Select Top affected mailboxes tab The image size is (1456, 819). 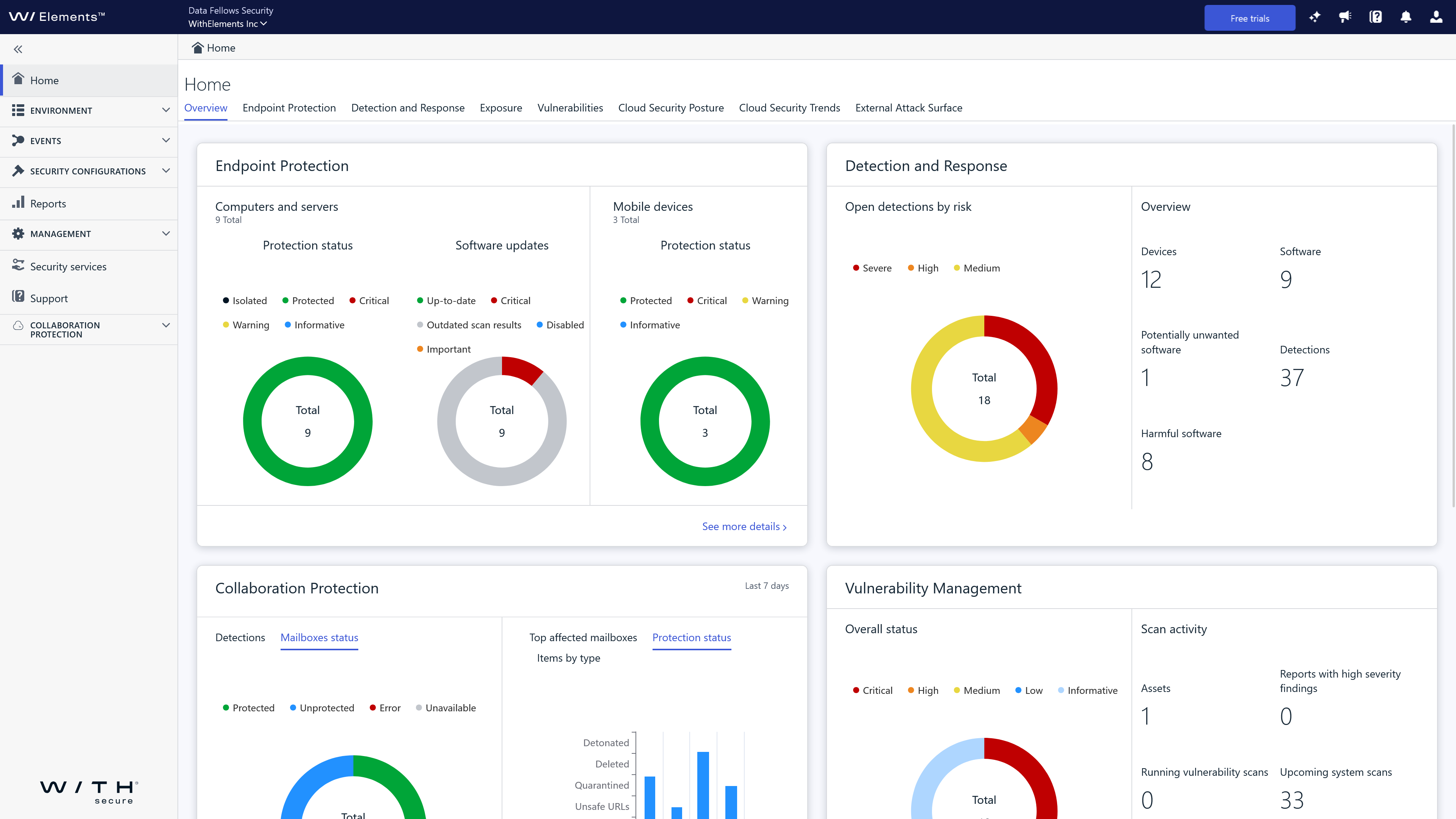(x=583, y=637)
